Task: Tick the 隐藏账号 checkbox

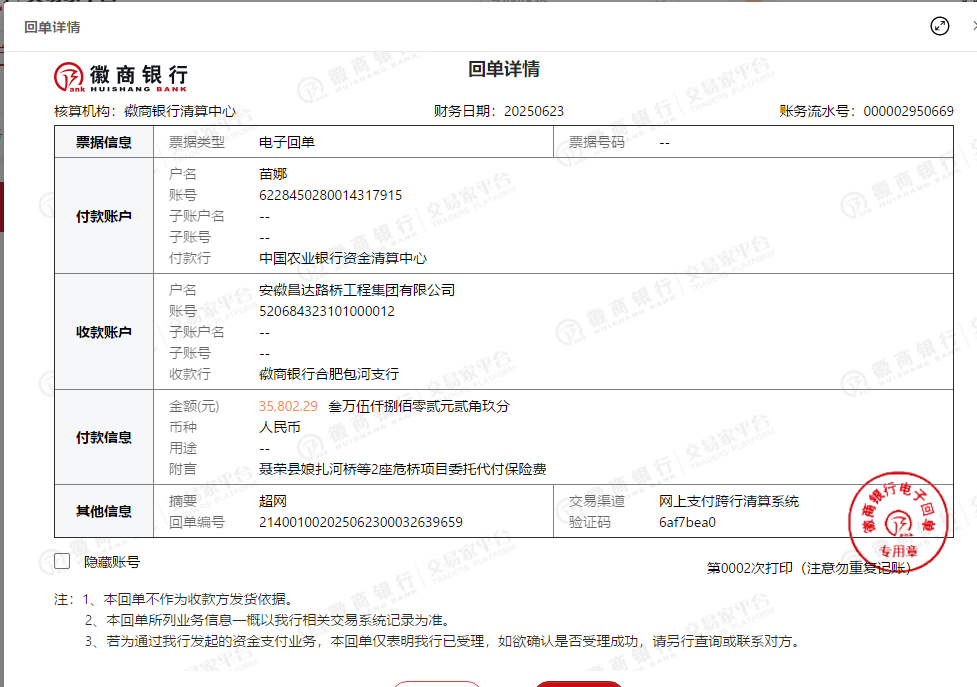Action: pyautogui.click(x=62, y=562)
